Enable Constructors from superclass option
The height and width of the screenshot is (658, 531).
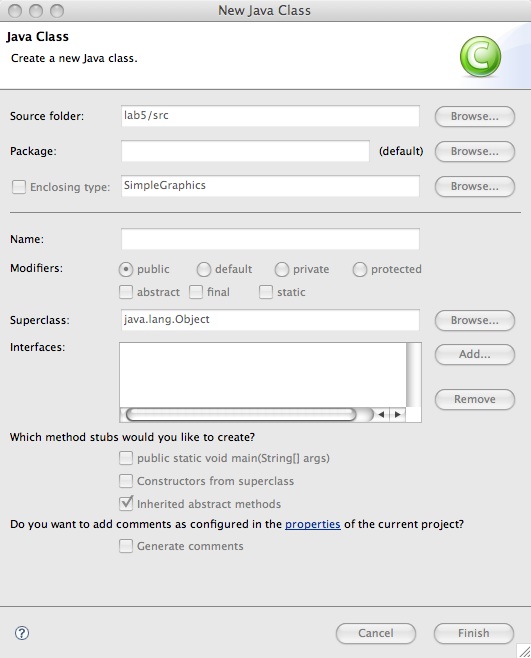coord(126,481)
